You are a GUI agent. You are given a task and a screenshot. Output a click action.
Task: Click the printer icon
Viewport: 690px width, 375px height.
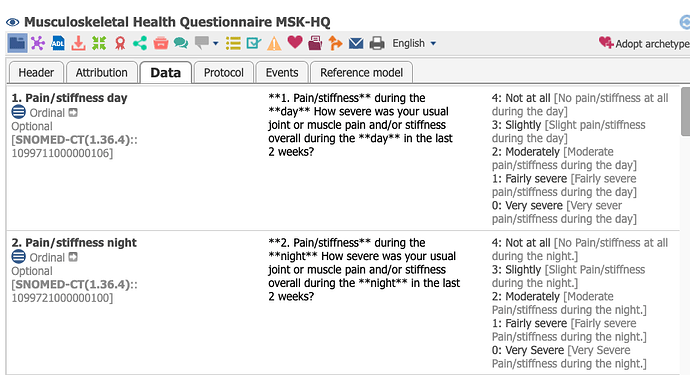(x=377, y=43)
